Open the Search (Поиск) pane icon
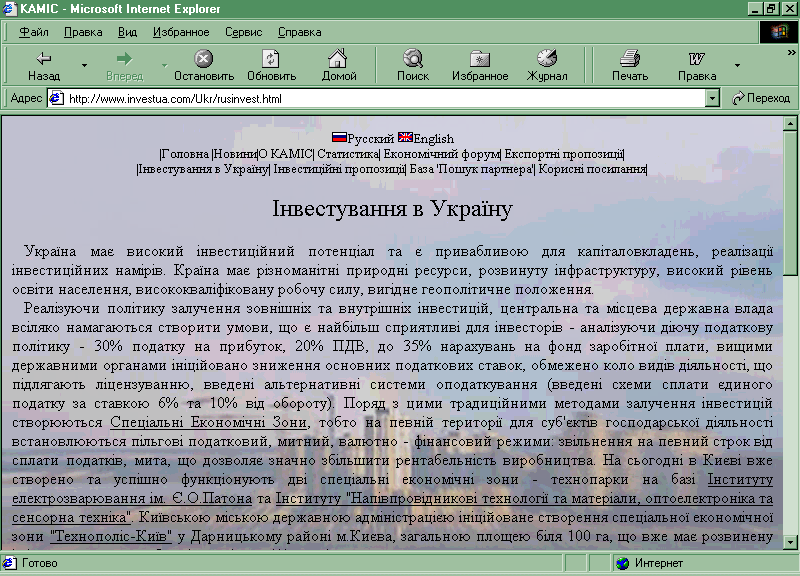Image resolution: width=800 pixels, height=576 pixels. (412, 59)
